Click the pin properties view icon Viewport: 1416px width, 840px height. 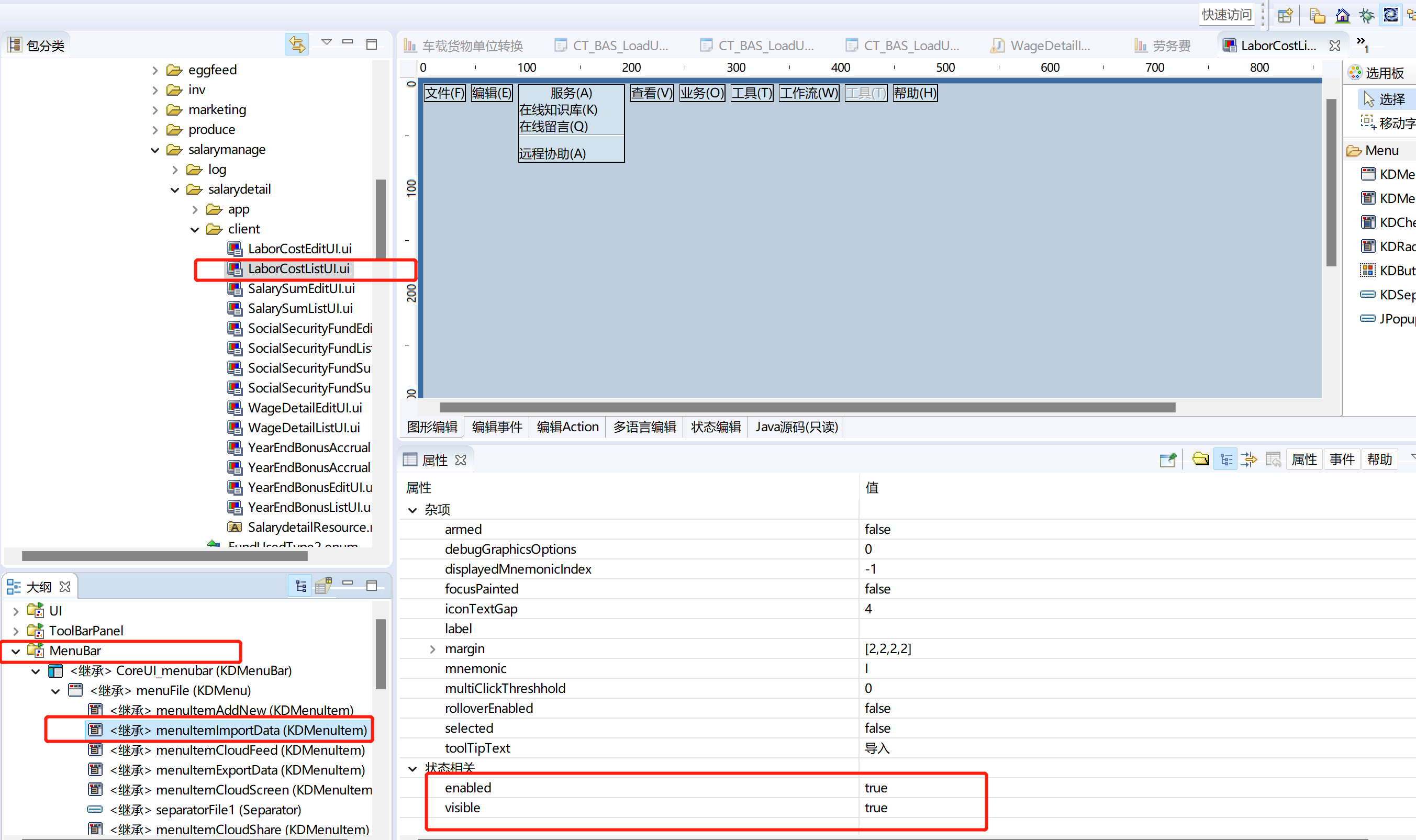click(x=1167, y=460)
